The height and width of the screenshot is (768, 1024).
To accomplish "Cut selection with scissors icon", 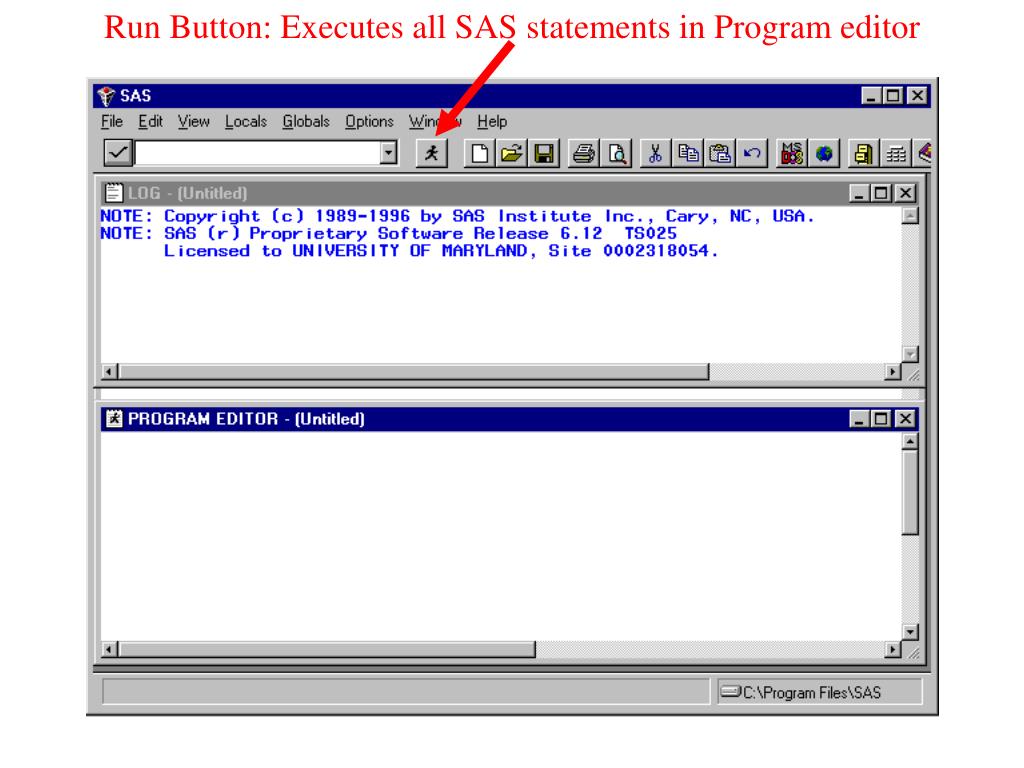I will [656, 154].
